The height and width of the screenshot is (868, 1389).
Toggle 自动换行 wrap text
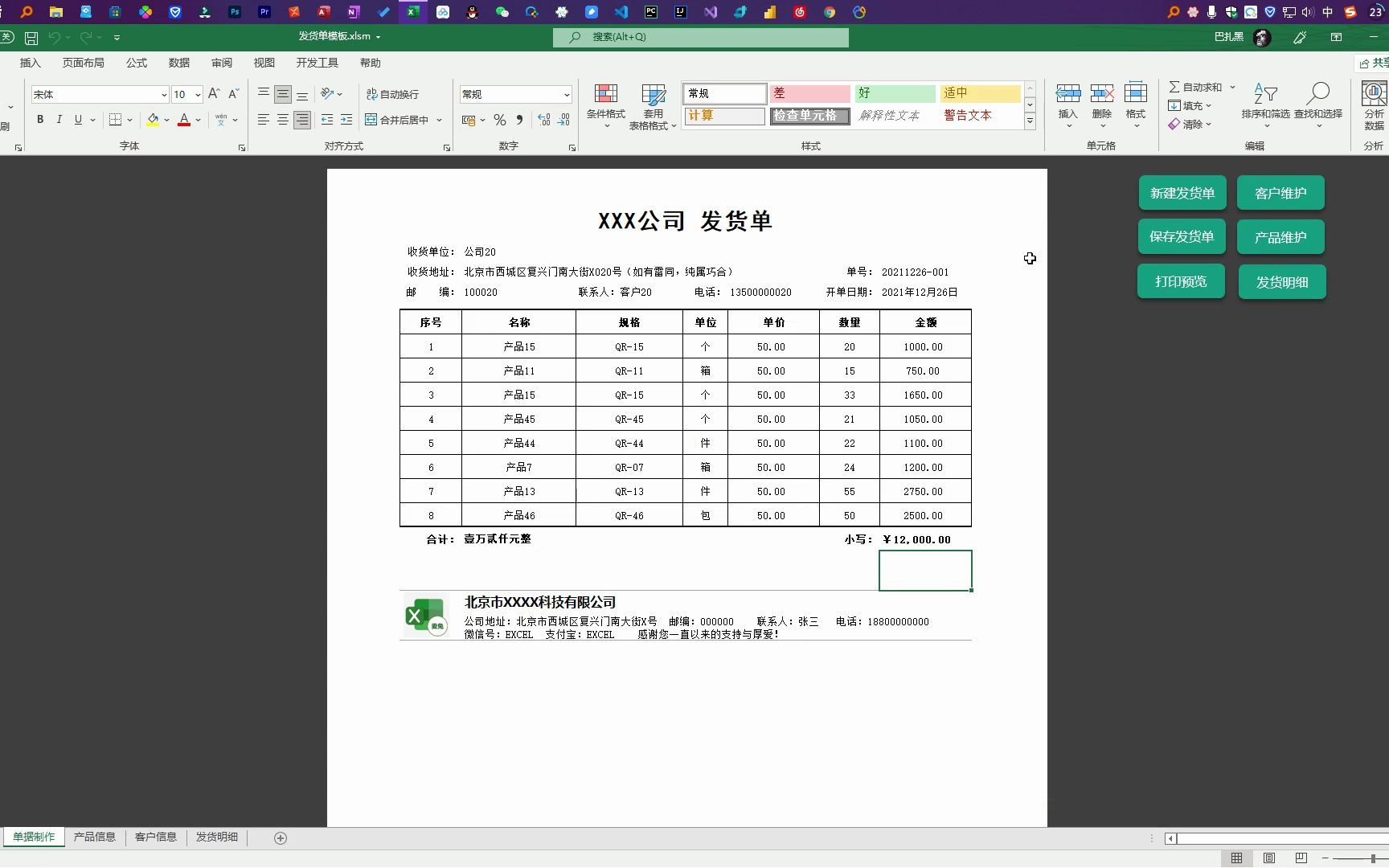click(393, 94)
